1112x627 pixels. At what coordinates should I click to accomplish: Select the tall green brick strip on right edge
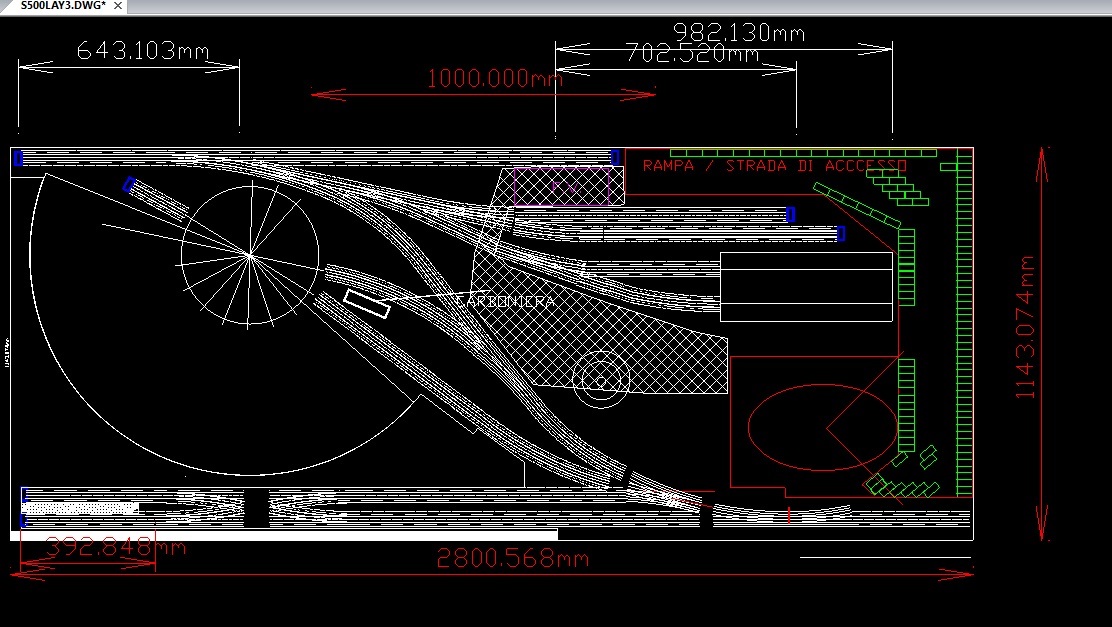[x=965, y=322]
